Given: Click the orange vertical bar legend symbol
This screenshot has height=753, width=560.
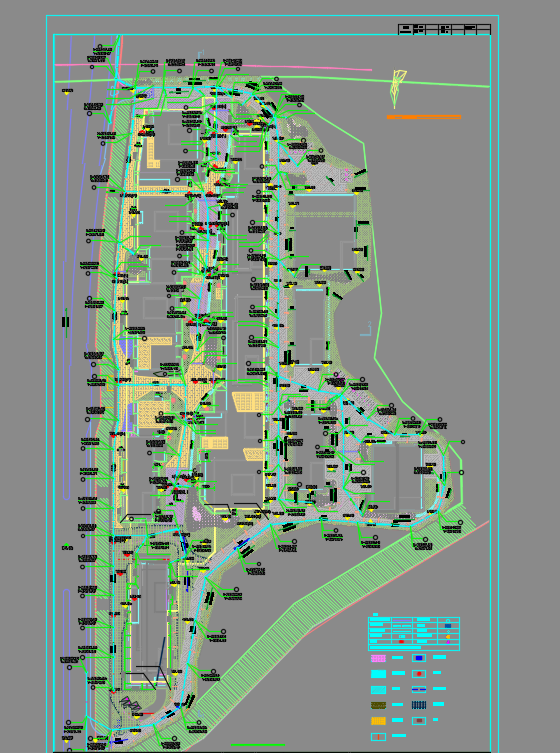Looking at the screenshot, I should pos(378,737).
